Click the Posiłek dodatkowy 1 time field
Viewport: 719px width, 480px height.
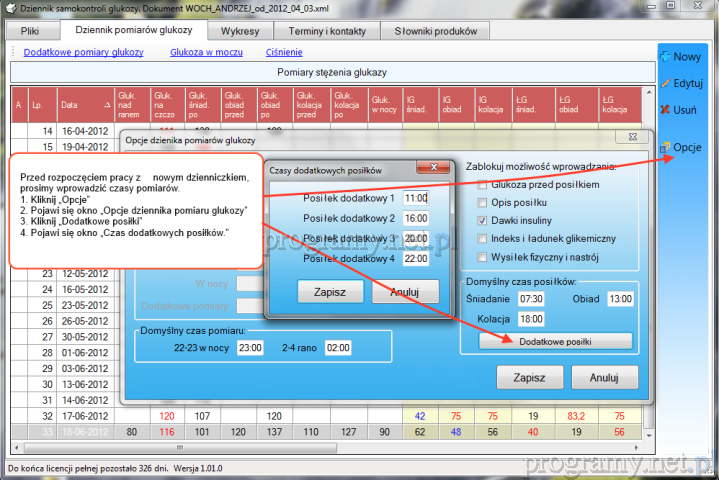(416, 198)
